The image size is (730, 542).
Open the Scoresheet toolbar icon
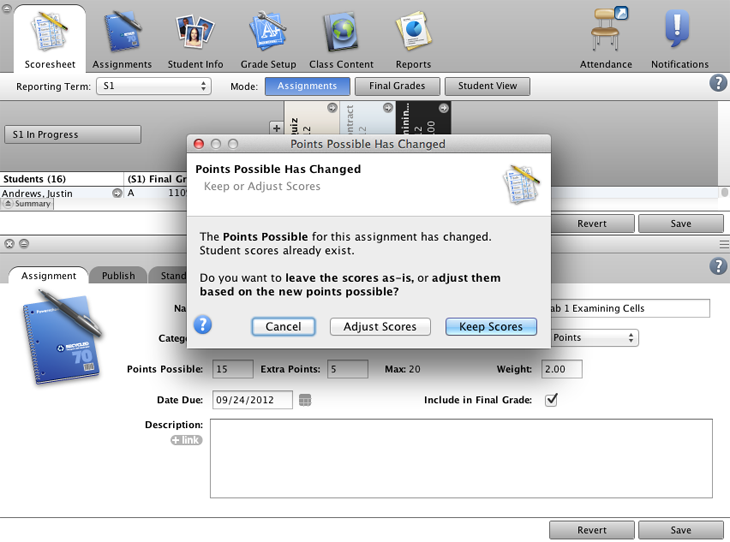click(49, 37)
